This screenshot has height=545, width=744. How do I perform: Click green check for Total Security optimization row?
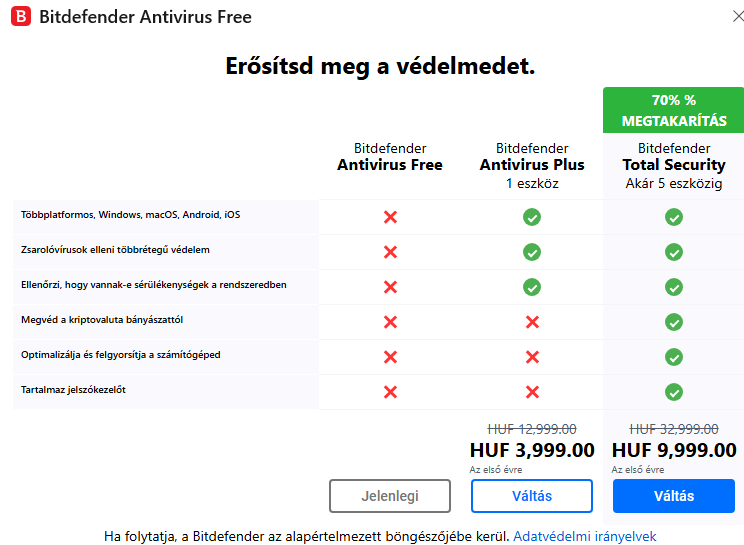tap(674, 357)
